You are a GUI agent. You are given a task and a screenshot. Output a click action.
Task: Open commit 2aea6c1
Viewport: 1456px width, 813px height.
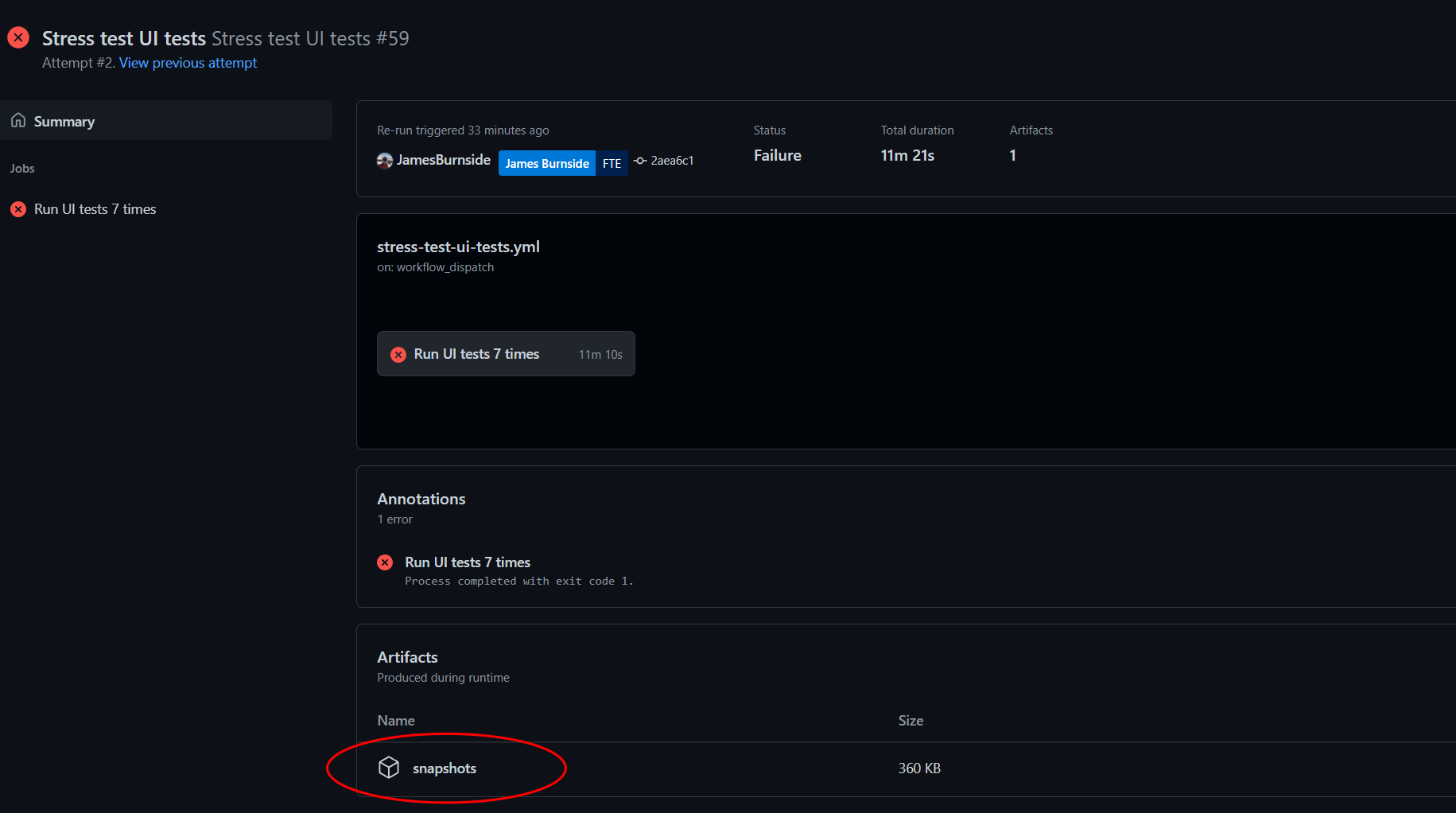point(672,160)
